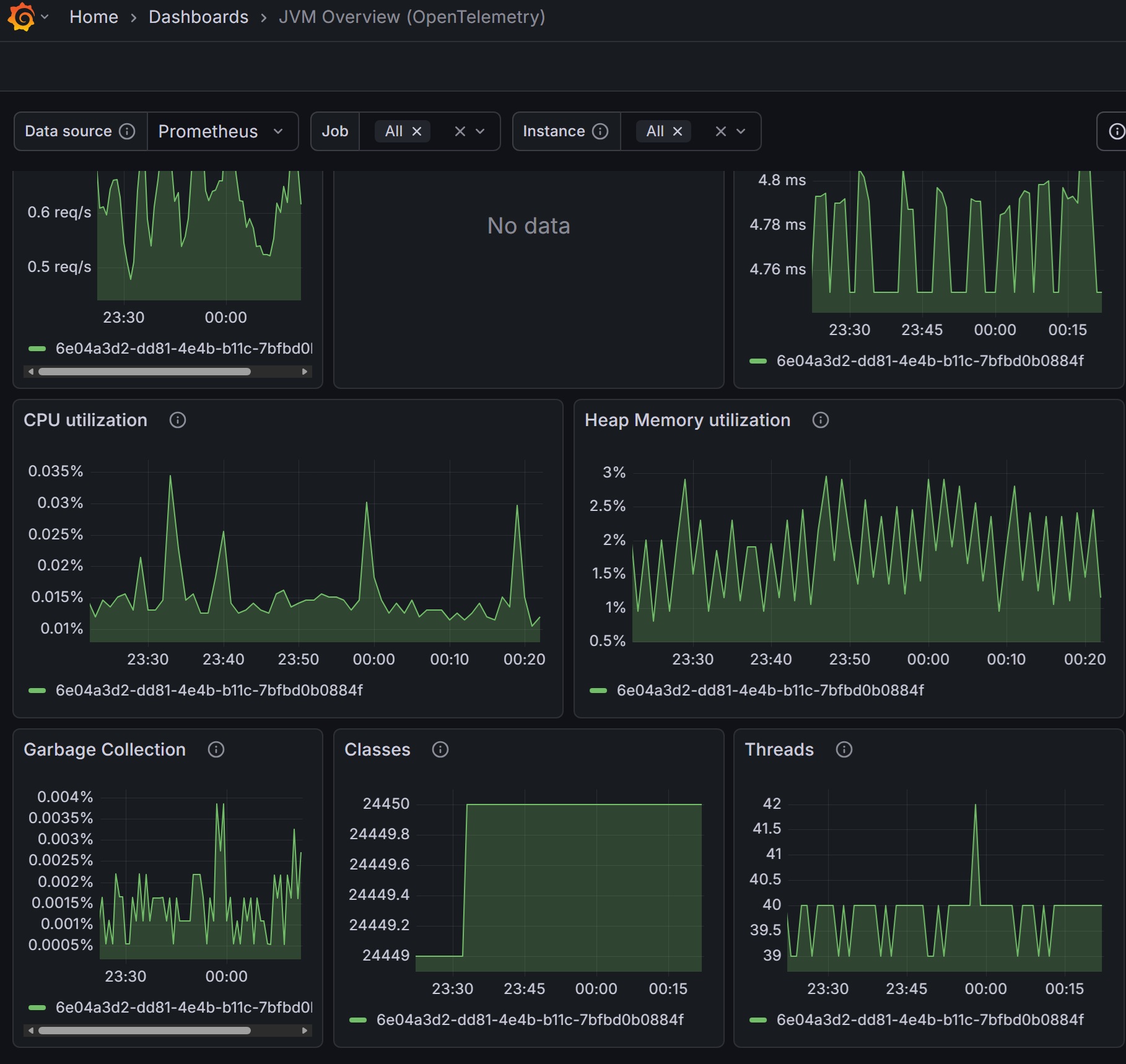Click the Instance variable info icon
1126x1064 pixels.
point(600,131)
